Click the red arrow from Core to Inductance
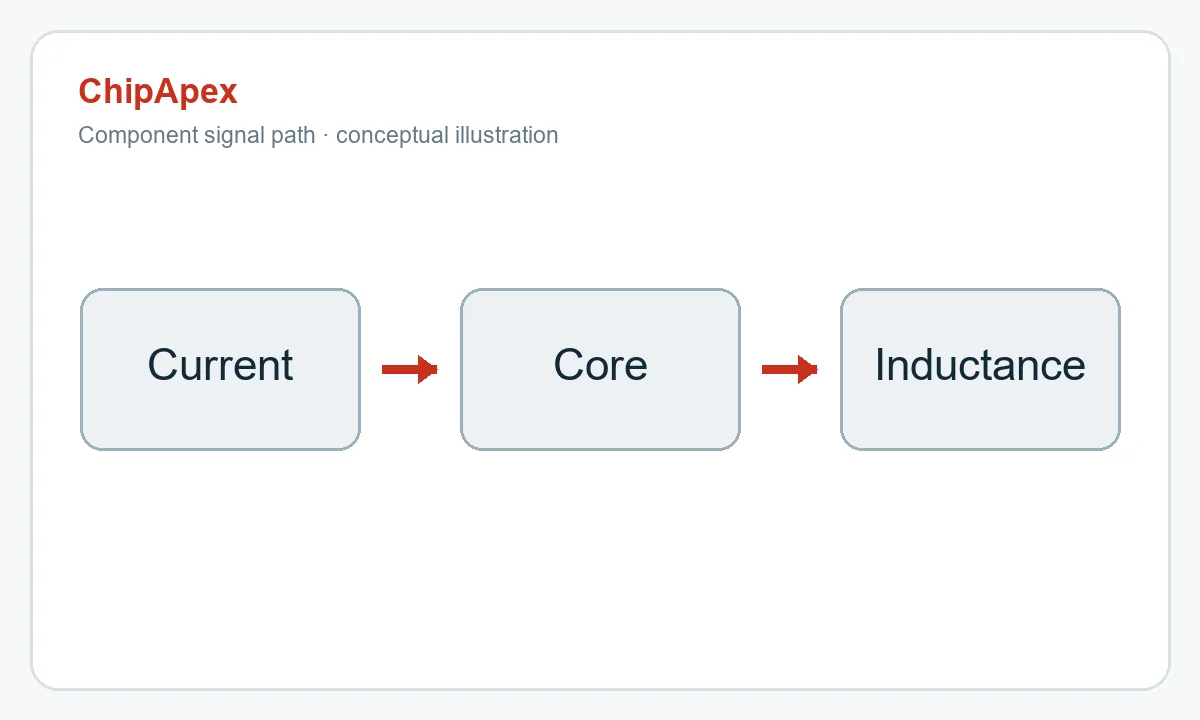1200x720 pixels. [790, 370]
